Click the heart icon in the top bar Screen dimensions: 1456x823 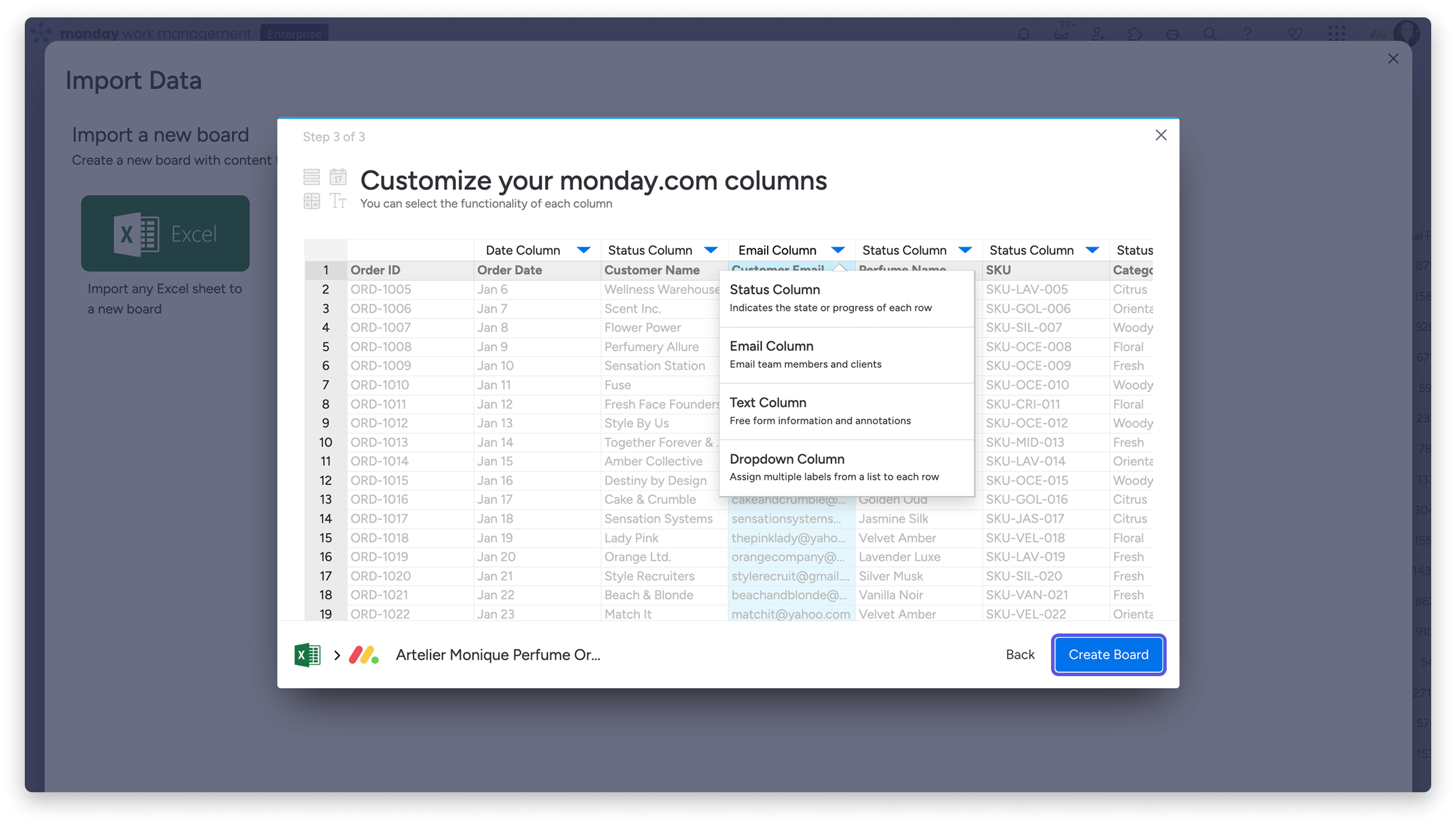1295,34
